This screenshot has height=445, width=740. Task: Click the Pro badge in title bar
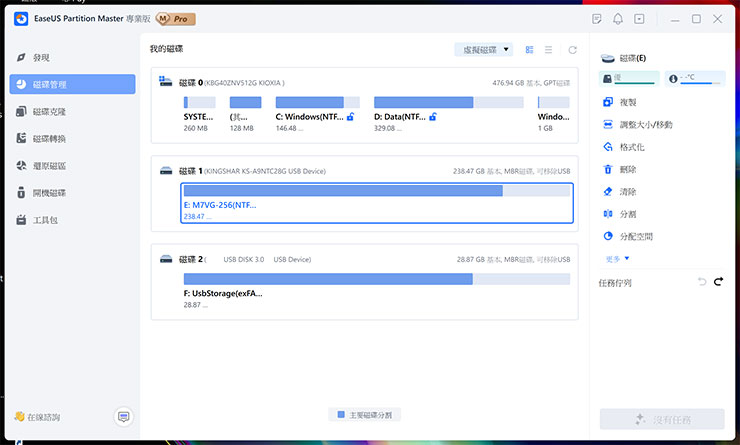[x=176, y=19]
